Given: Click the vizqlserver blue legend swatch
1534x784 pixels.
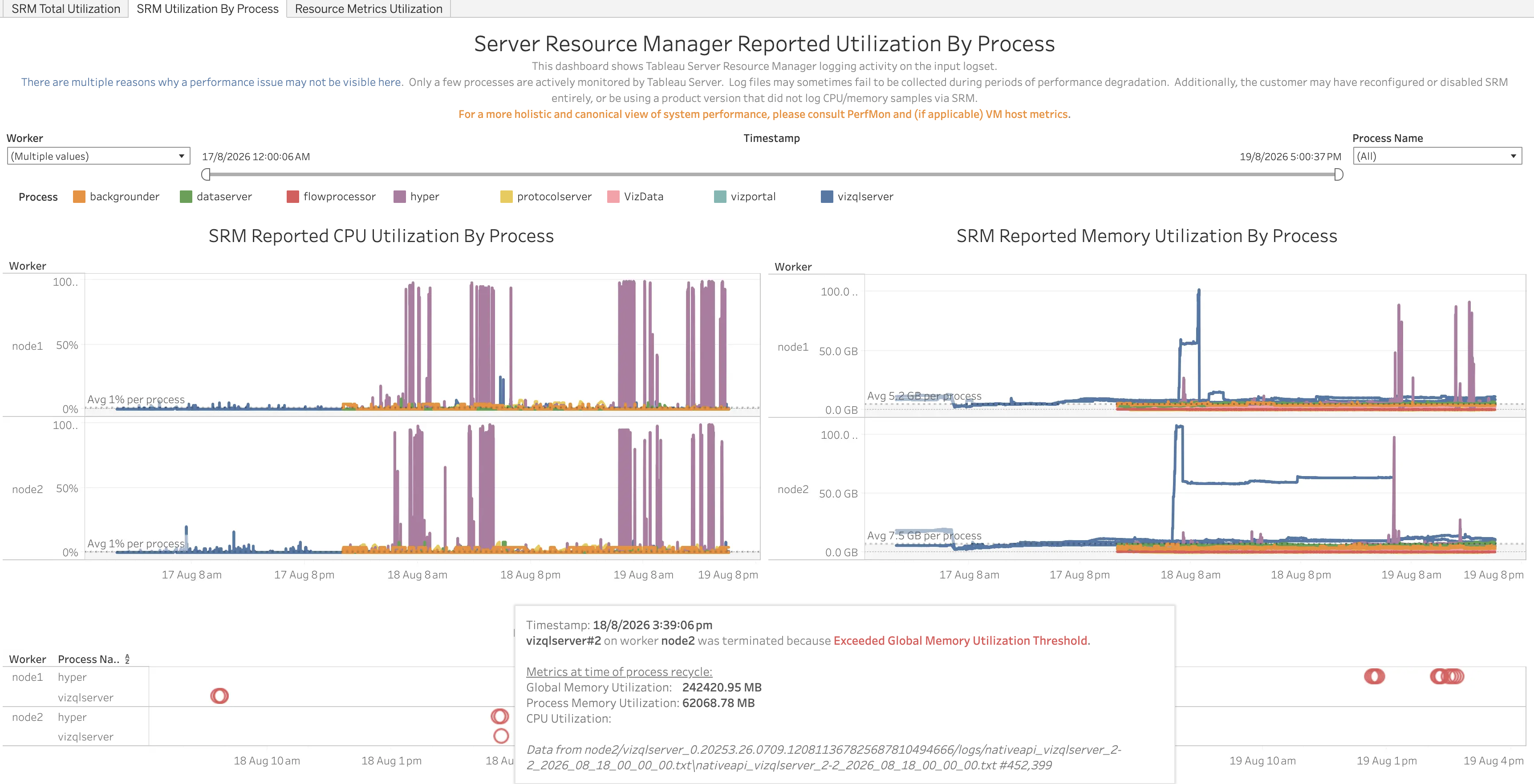Looking at the screenshot, I should pyautogui.click(x=827, y=197).
